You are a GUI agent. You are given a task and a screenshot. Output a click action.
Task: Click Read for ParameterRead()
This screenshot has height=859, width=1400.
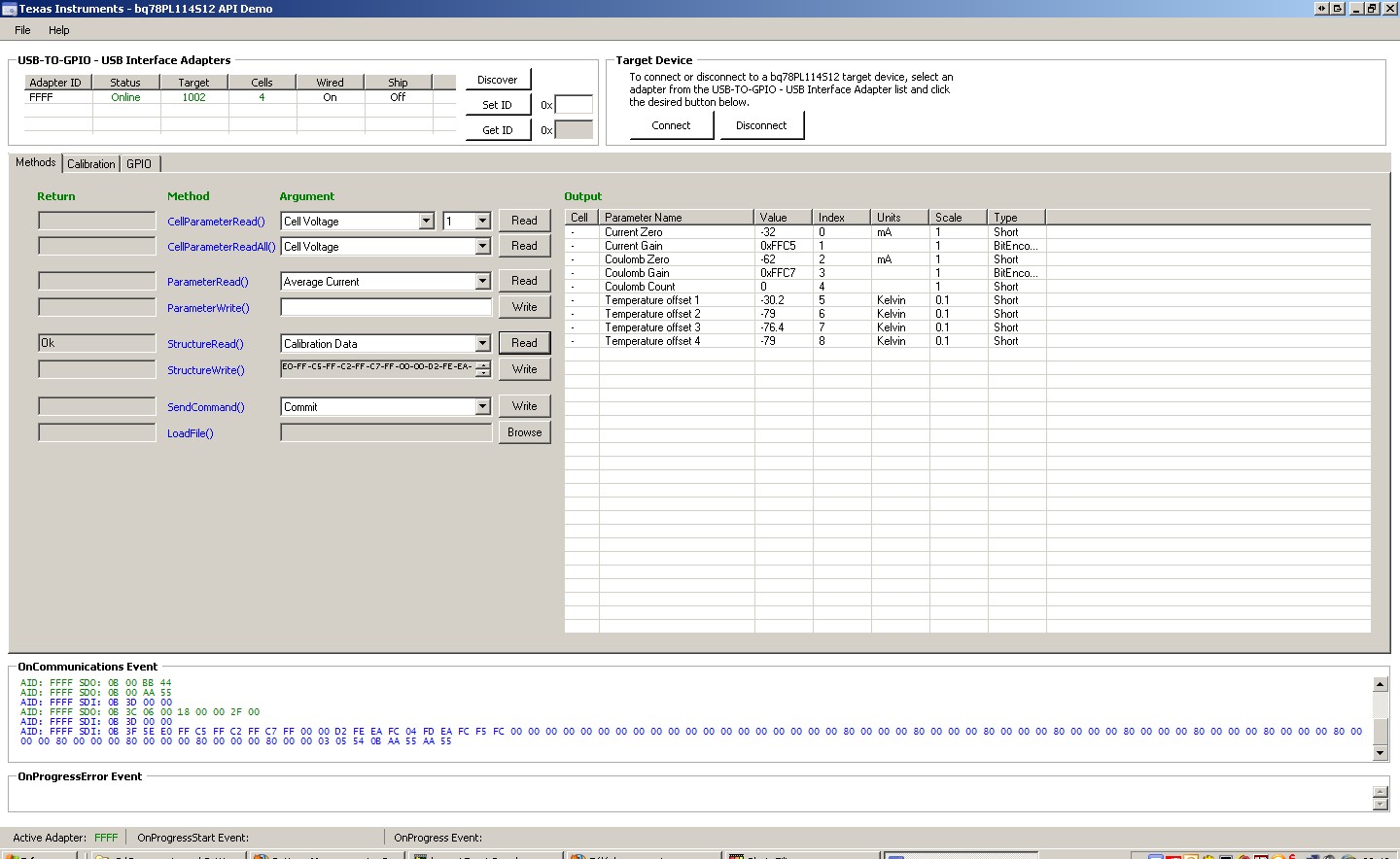tap(524, 281)
